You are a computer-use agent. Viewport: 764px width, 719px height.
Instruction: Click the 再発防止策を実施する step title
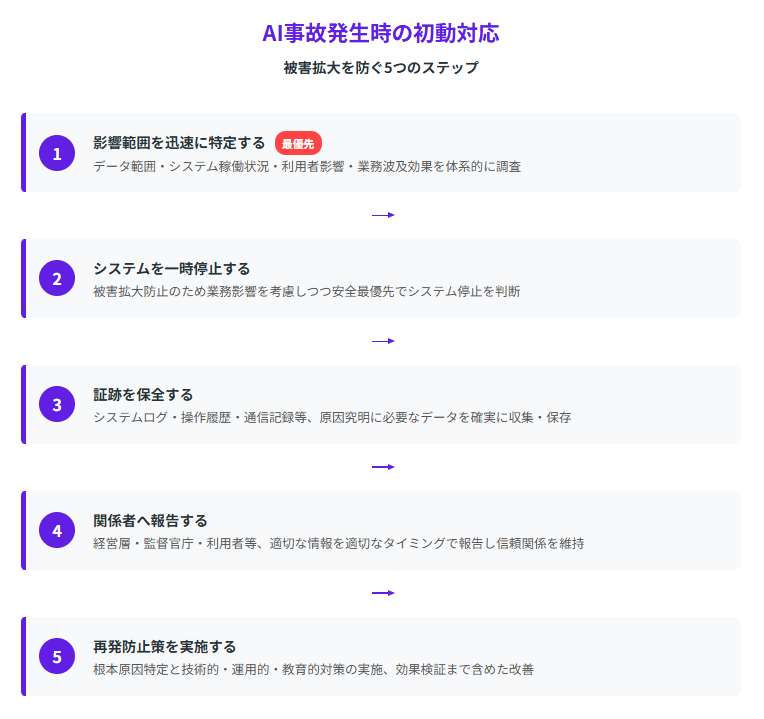164,647
